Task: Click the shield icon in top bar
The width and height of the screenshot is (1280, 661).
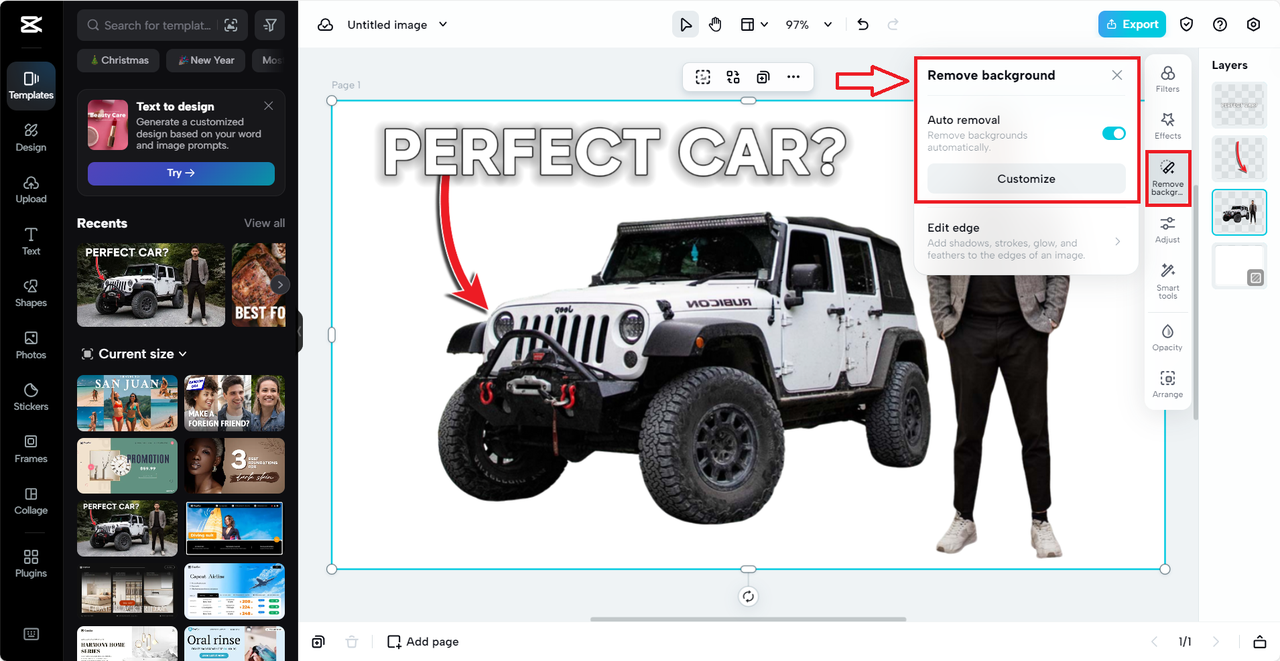Action: coord(1187,25)
